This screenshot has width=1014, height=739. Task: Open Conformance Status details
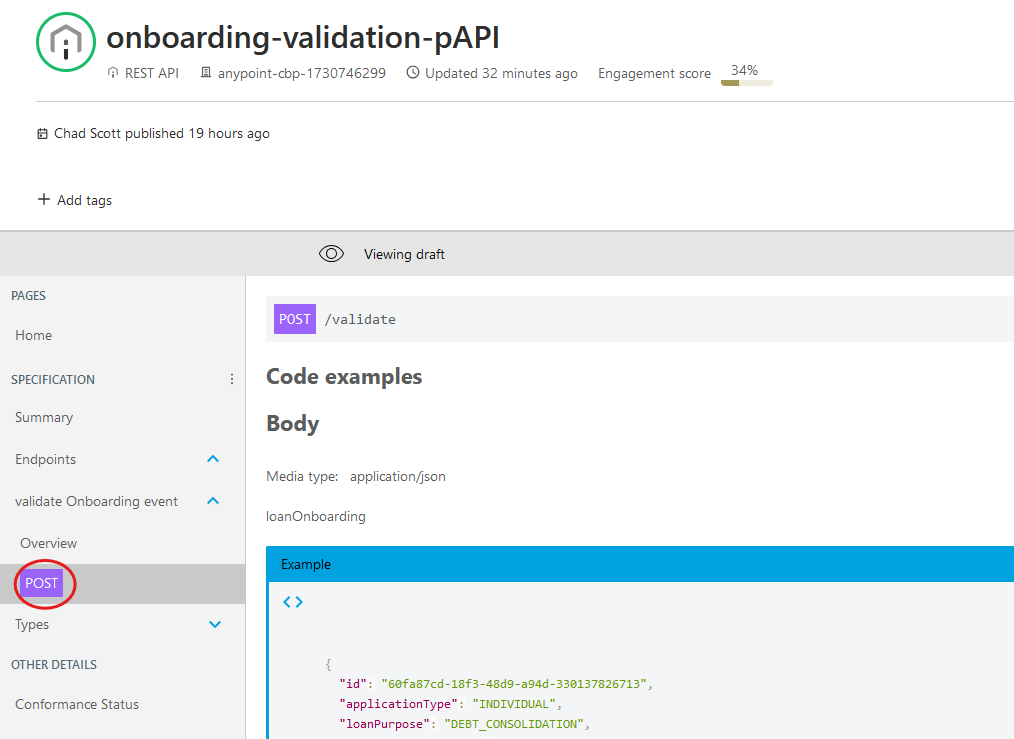pyautogui.click(x=77, y=704)
